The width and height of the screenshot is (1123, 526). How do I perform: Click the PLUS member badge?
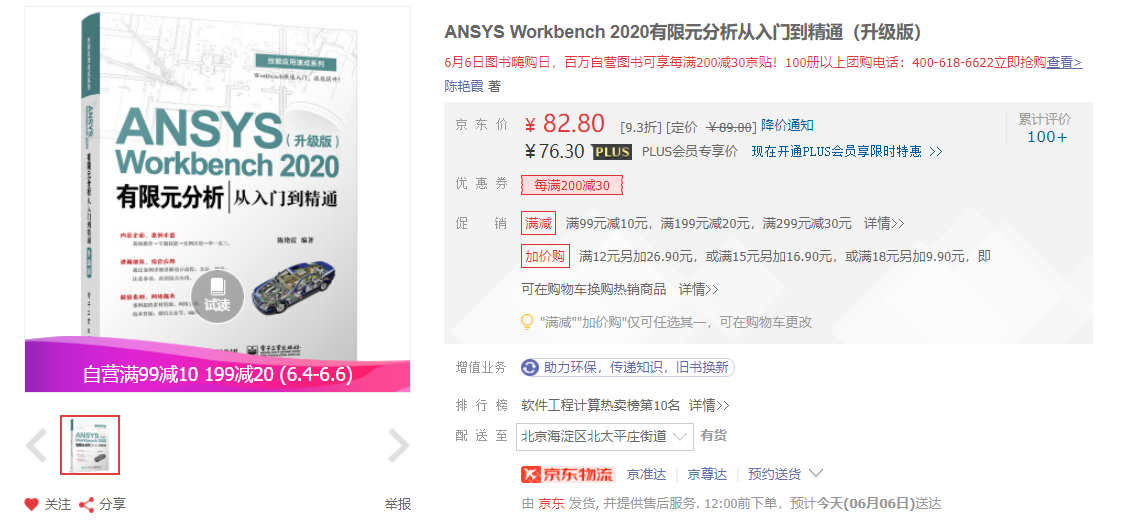tap(612, 152)
